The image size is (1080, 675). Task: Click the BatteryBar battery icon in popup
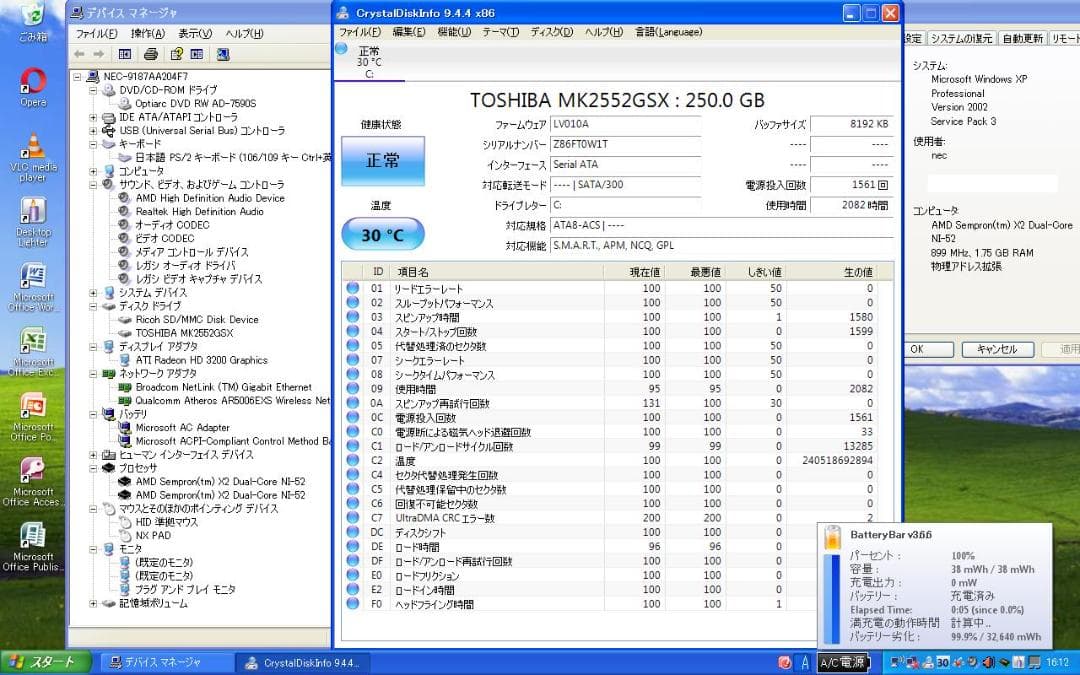832,538
